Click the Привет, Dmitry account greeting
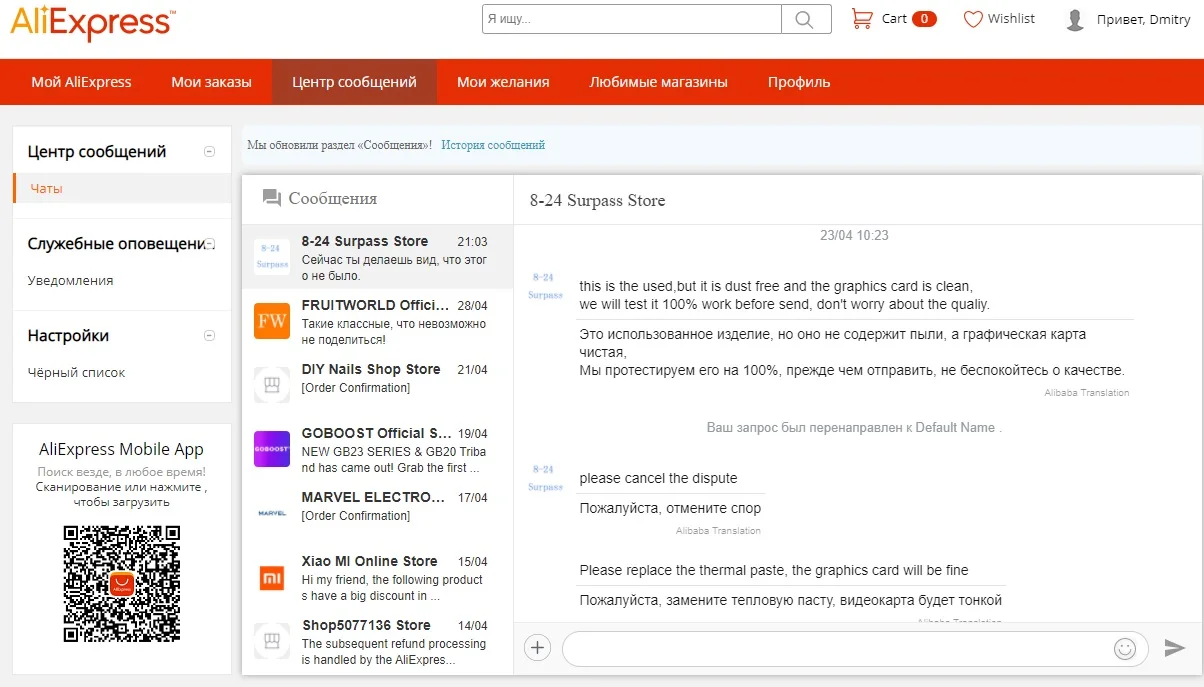 [x=1143, y=20]
